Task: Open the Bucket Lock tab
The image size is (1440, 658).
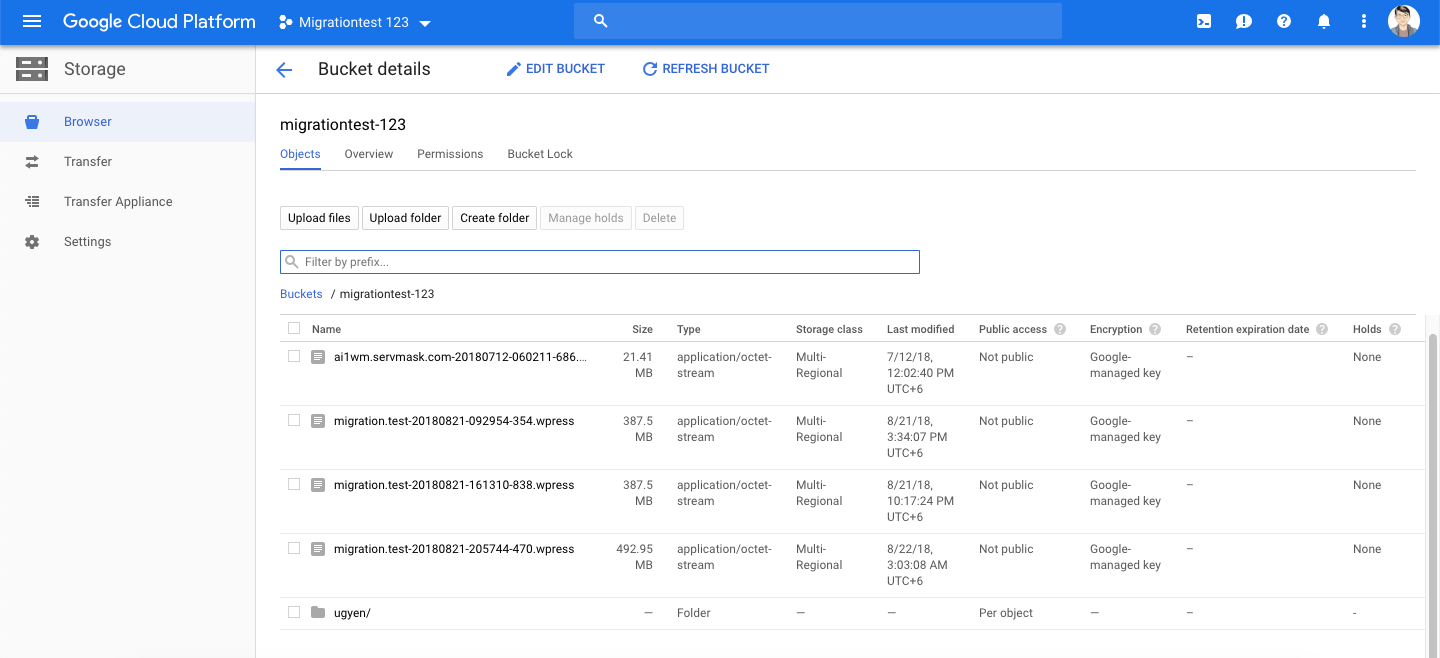Action: point(540,154)
